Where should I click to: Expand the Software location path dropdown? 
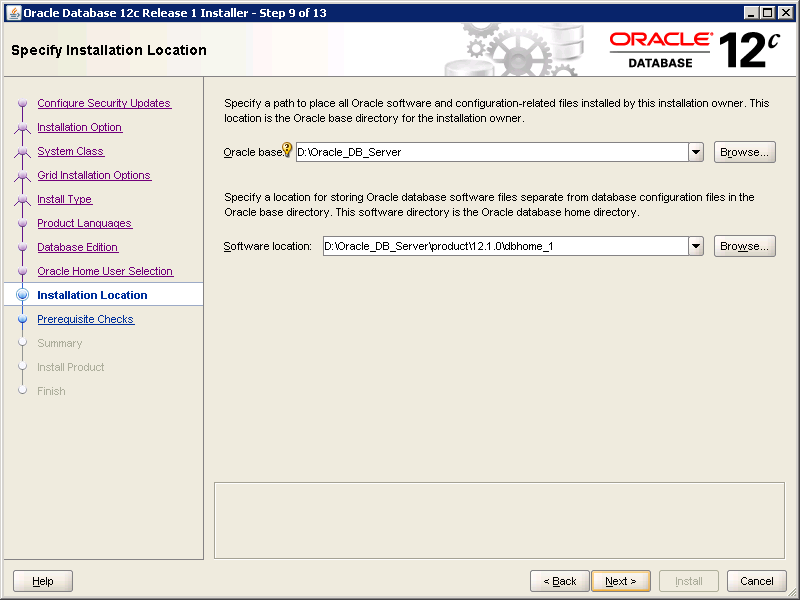coord(696,246)
